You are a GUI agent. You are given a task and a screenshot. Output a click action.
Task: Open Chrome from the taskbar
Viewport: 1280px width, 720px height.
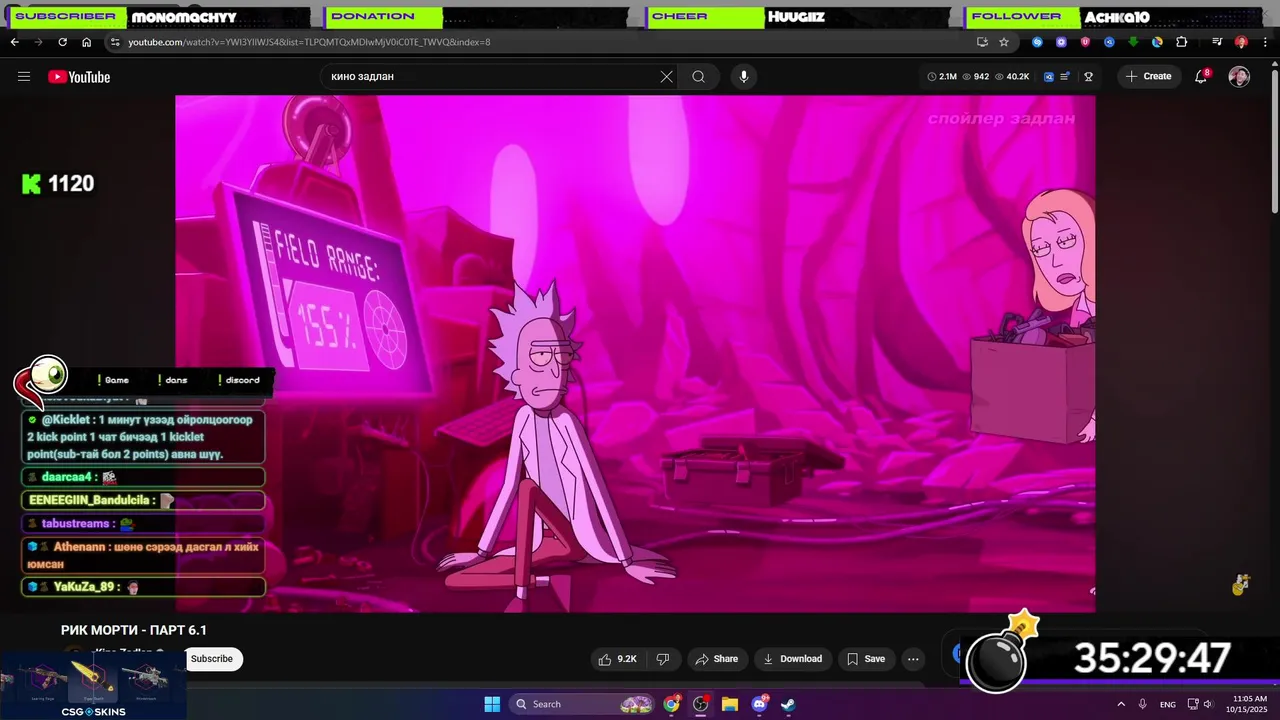point(672,704)
